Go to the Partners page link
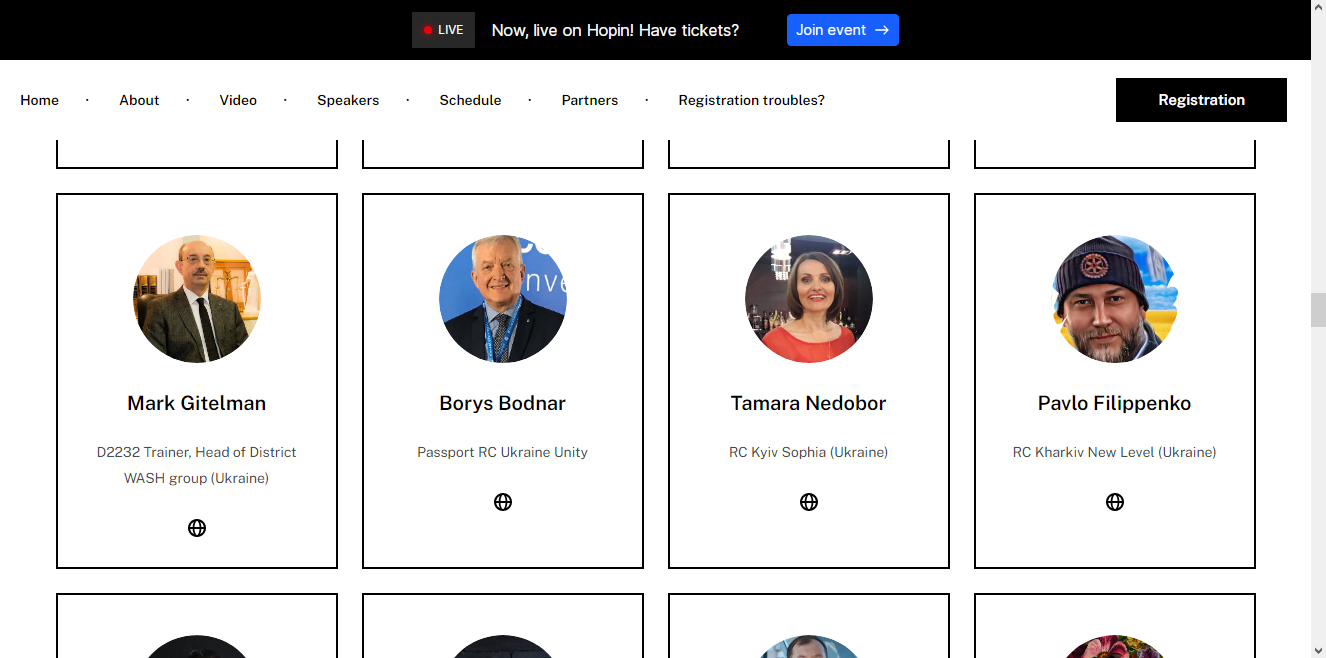This screenshot has height=658, width=1326. [x=590, y=100]
